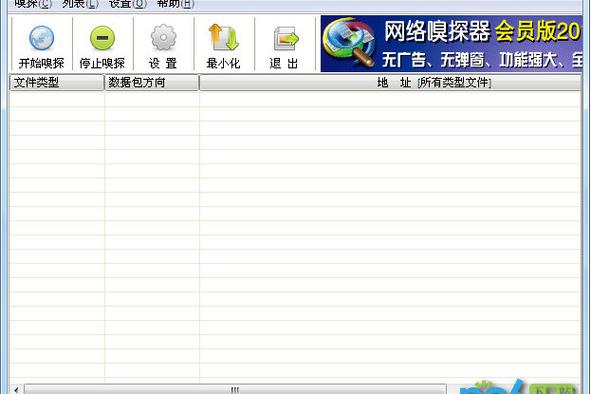
Task: Sort by the 文件类型 column header
Action: tap(57, 83)
